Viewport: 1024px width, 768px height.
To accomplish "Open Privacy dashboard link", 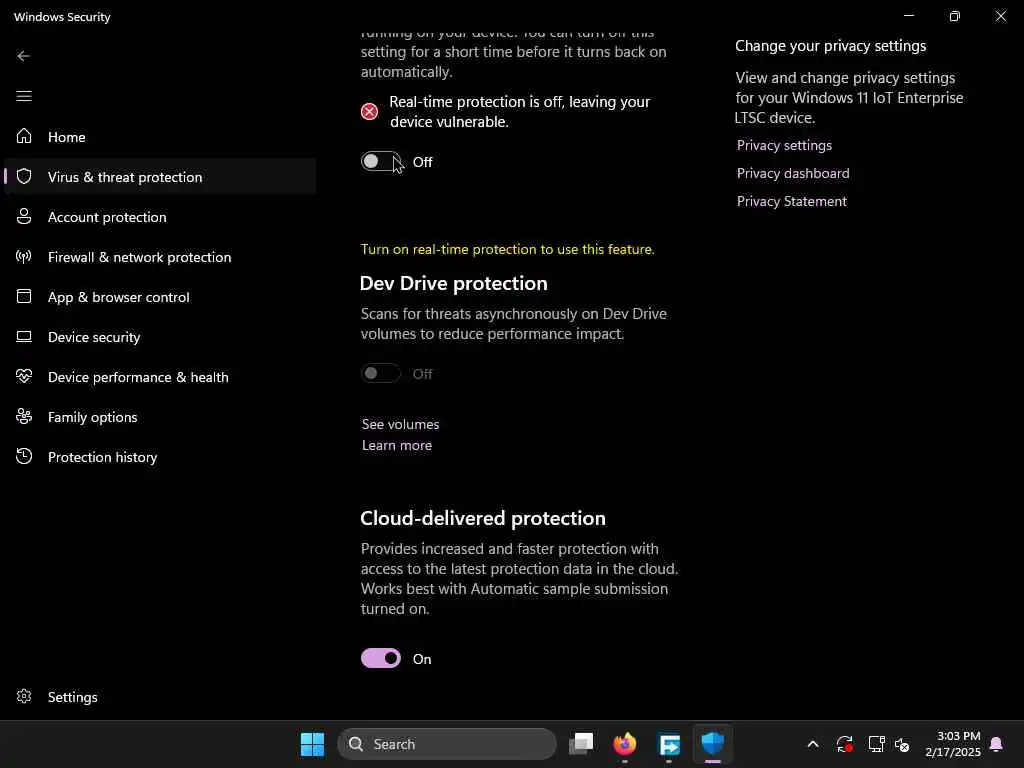I will click(x=793, y=173).
